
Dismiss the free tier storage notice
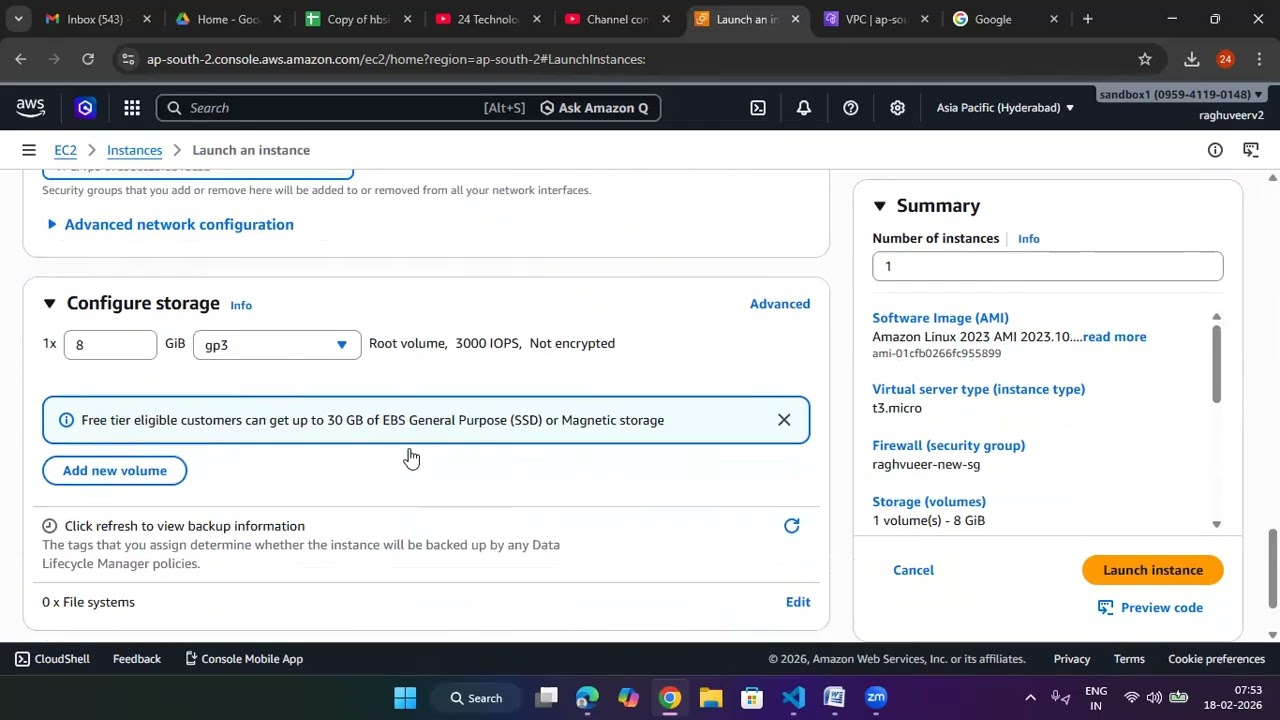pyautogui.click(x=784, y=420)
